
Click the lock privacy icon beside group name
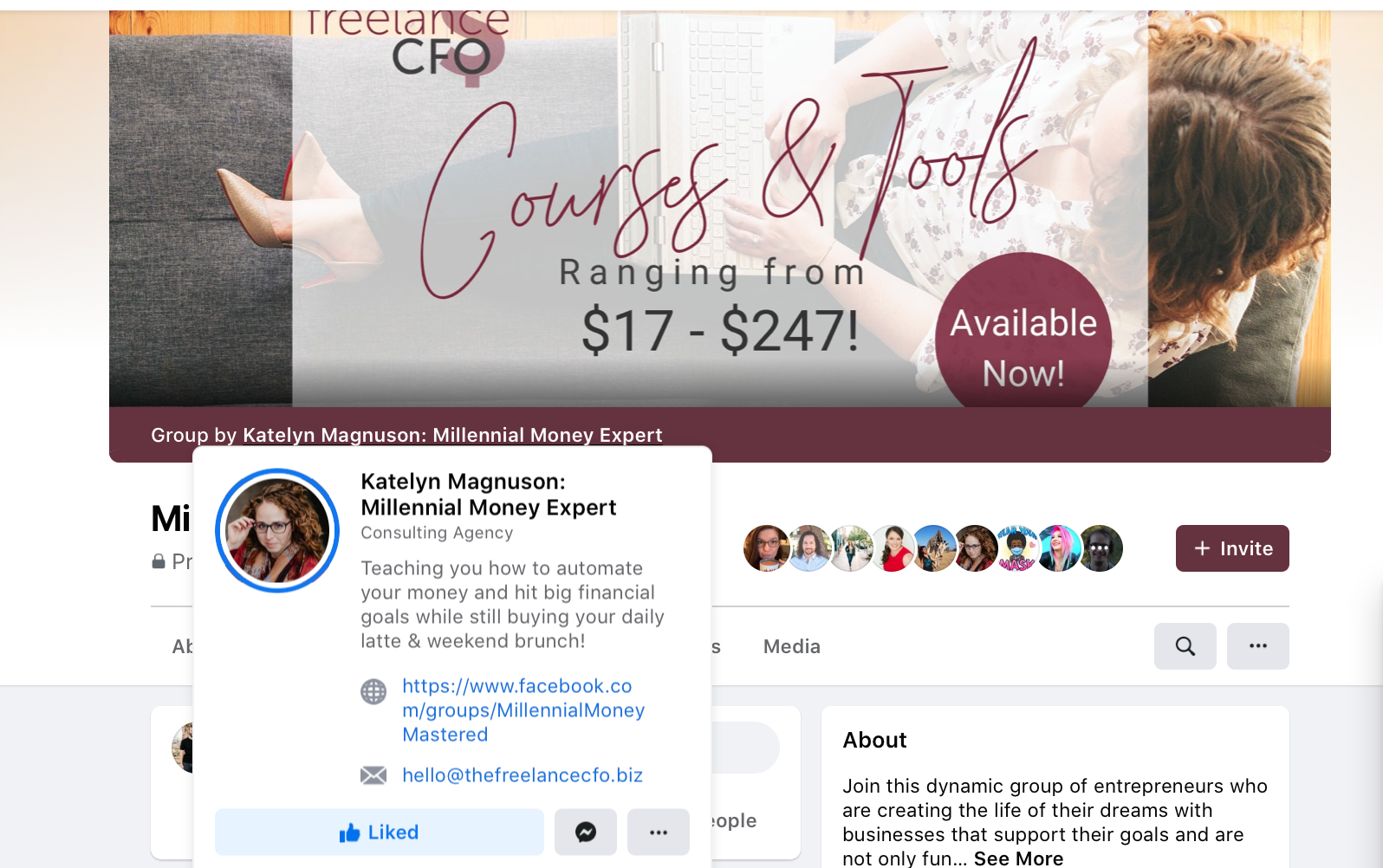(159, 561)
